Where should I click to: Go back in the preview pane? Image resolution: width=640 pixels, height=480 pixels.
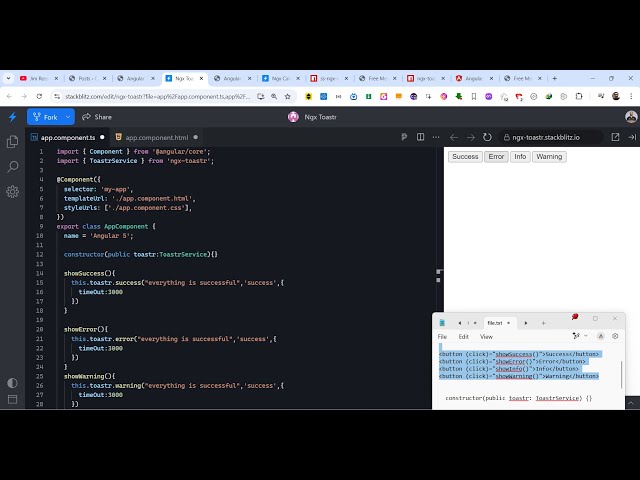click(x=453, y=137)
